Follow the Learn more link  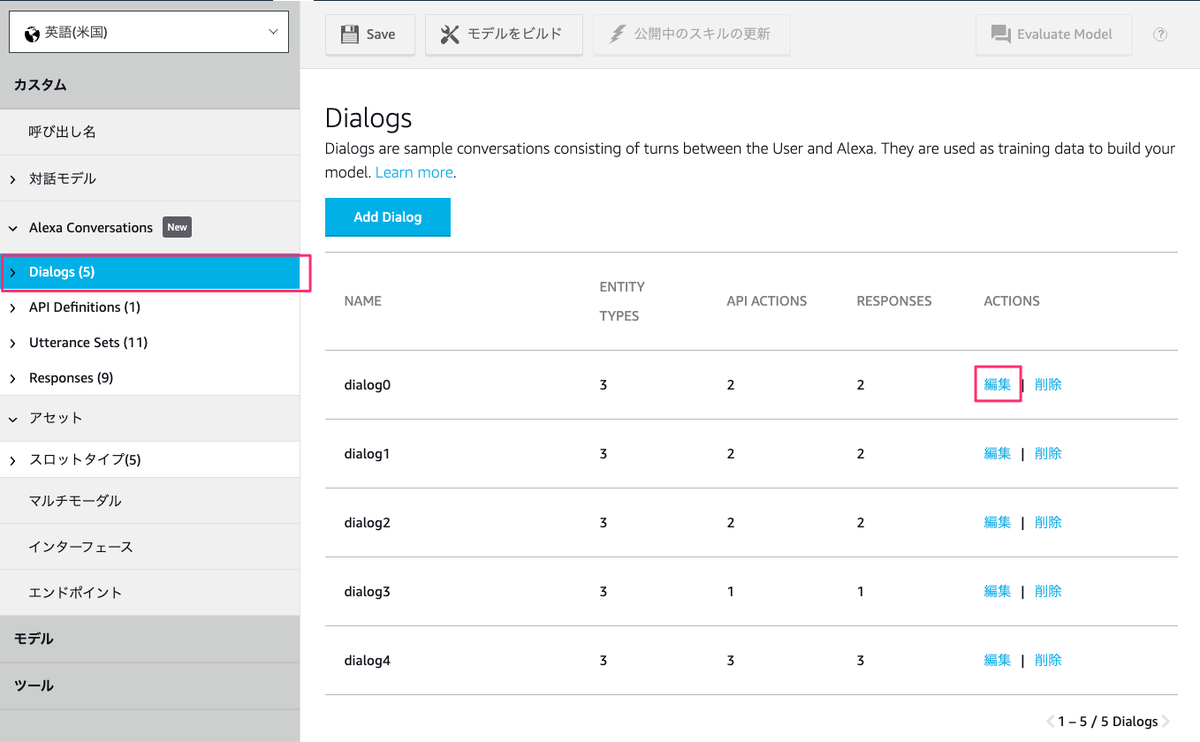click(414, 172)
